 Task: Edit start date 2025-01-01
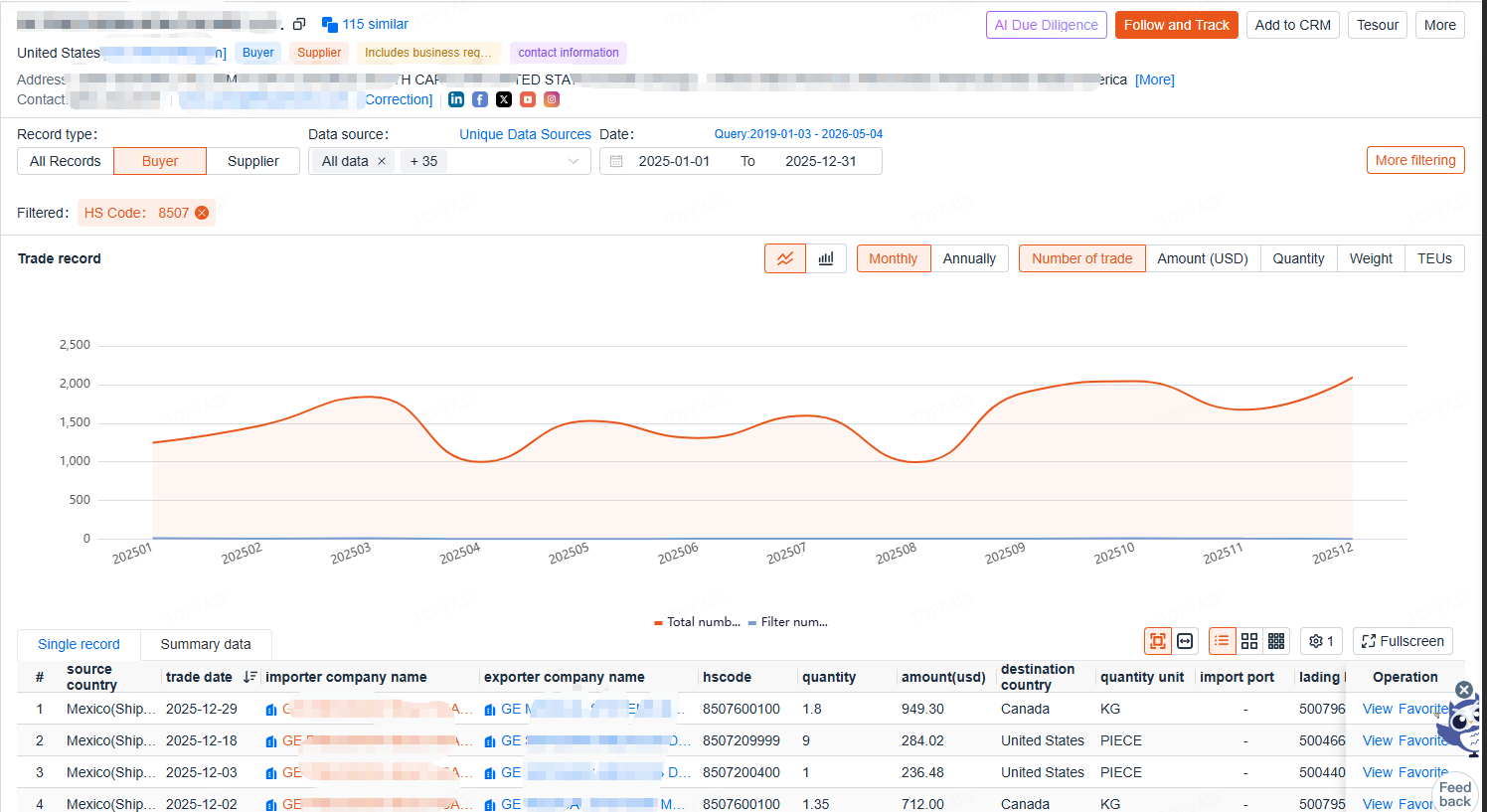[674, 161]
